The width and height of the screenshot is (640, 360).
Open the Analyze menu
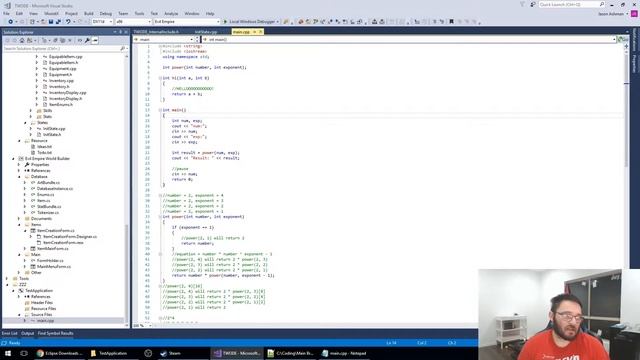171,13
